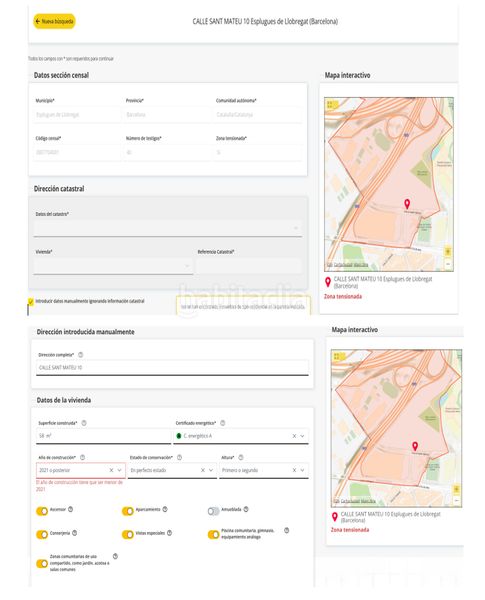Enable the Amueblada switch
Viewport: 485px width, 600px height.
[213, 511]
